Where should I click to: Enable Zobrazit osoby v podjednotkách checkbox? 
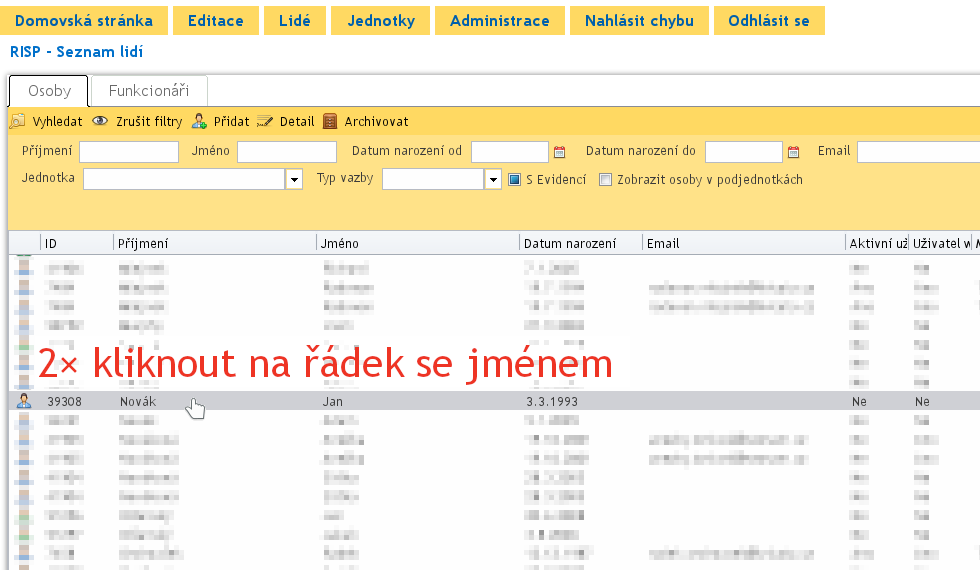click(605, 180)
